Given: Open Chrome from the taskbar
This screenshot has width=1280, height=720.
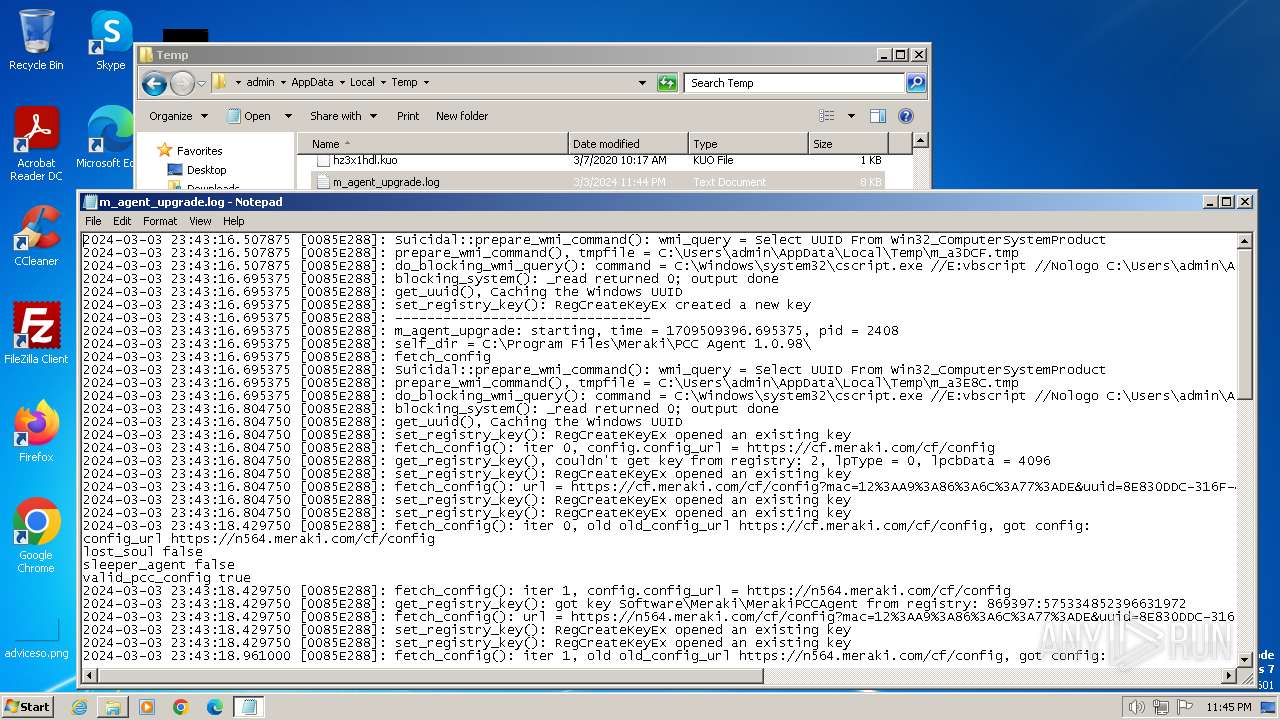Looking at the screenshot, I should tap(181, 707).
